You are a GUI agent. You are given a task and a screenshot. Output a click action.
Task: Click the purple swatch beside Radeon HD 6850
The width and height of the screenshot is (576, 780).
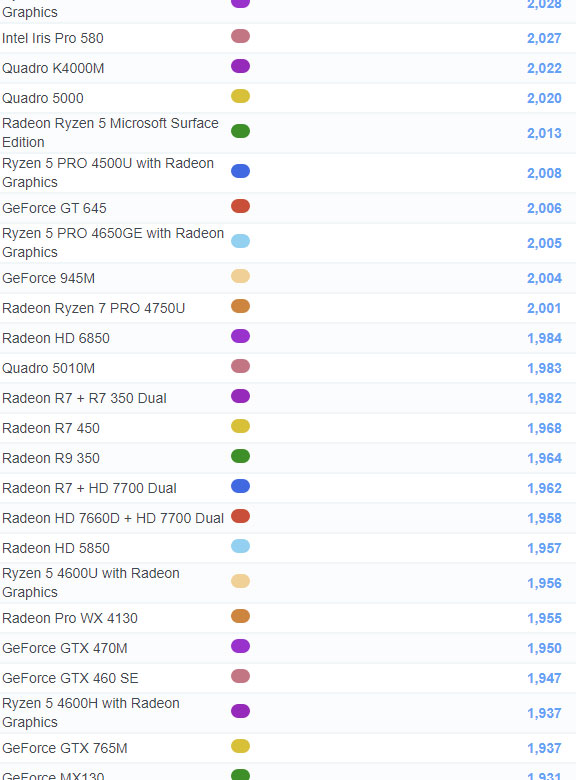(240, 336)
